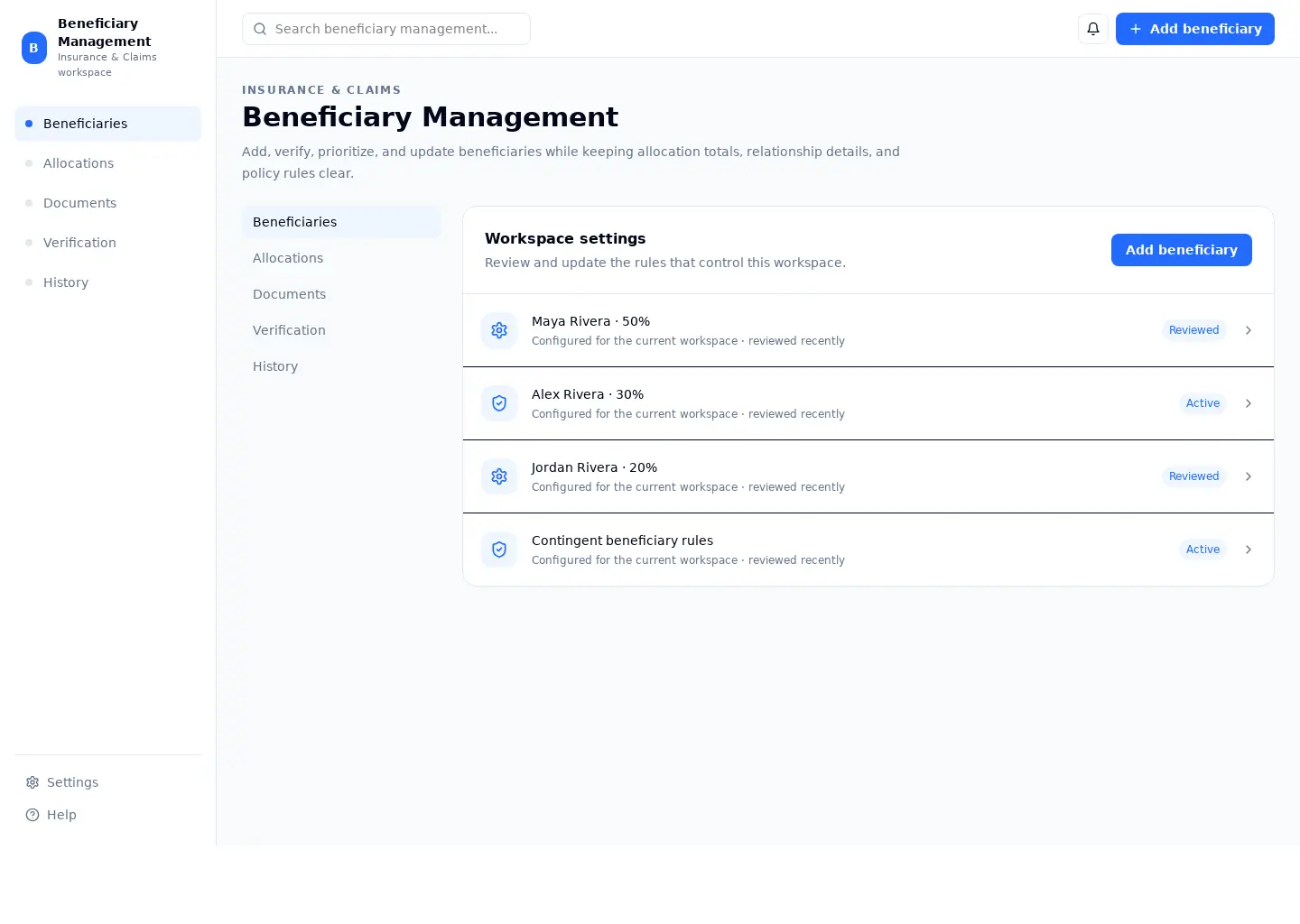1300x924 pixels.
Task: Select the Maya Rivera · 50% row title
Action: pyautogui.click(x=590, y=321)
